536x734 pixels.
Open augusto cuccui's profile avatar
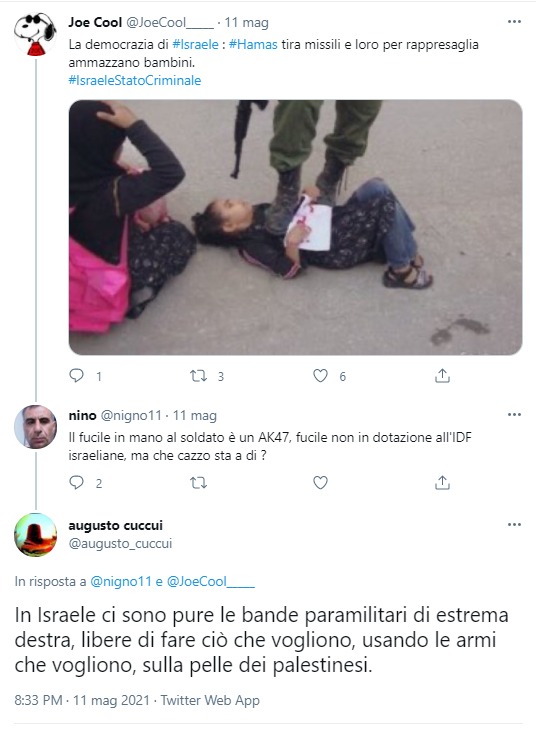[x=36, y=535]
